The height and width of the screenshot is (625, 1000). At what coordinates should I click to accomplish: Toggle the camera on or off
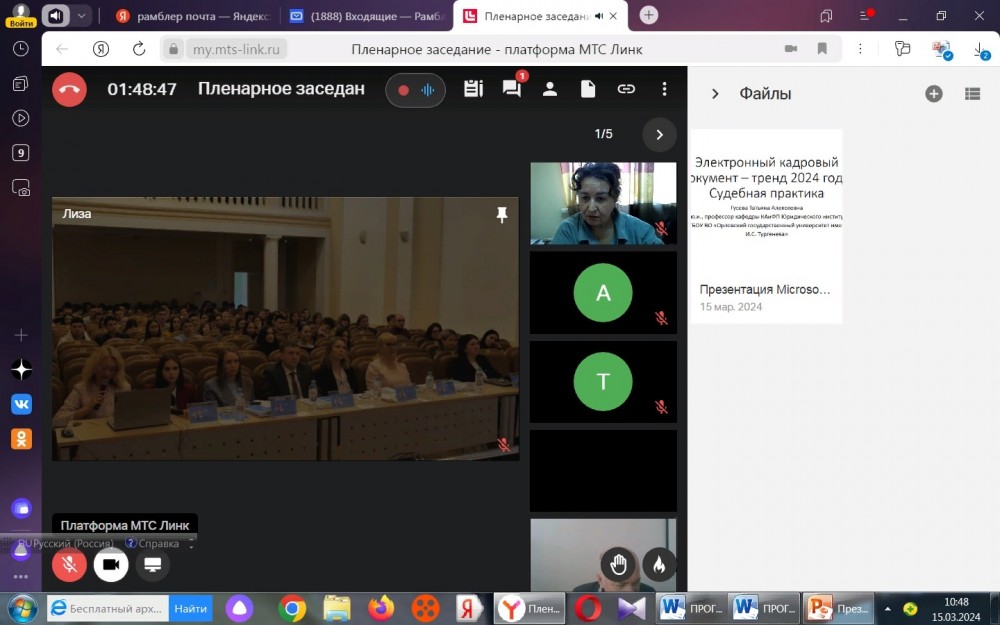coord(111,564)
